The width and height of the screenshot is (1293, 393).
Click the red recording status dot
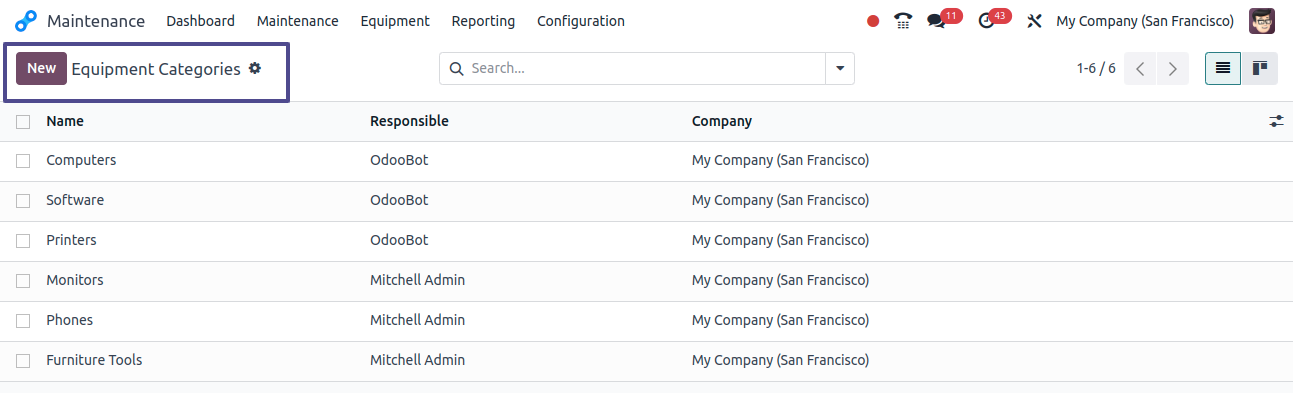click(873, 21)
